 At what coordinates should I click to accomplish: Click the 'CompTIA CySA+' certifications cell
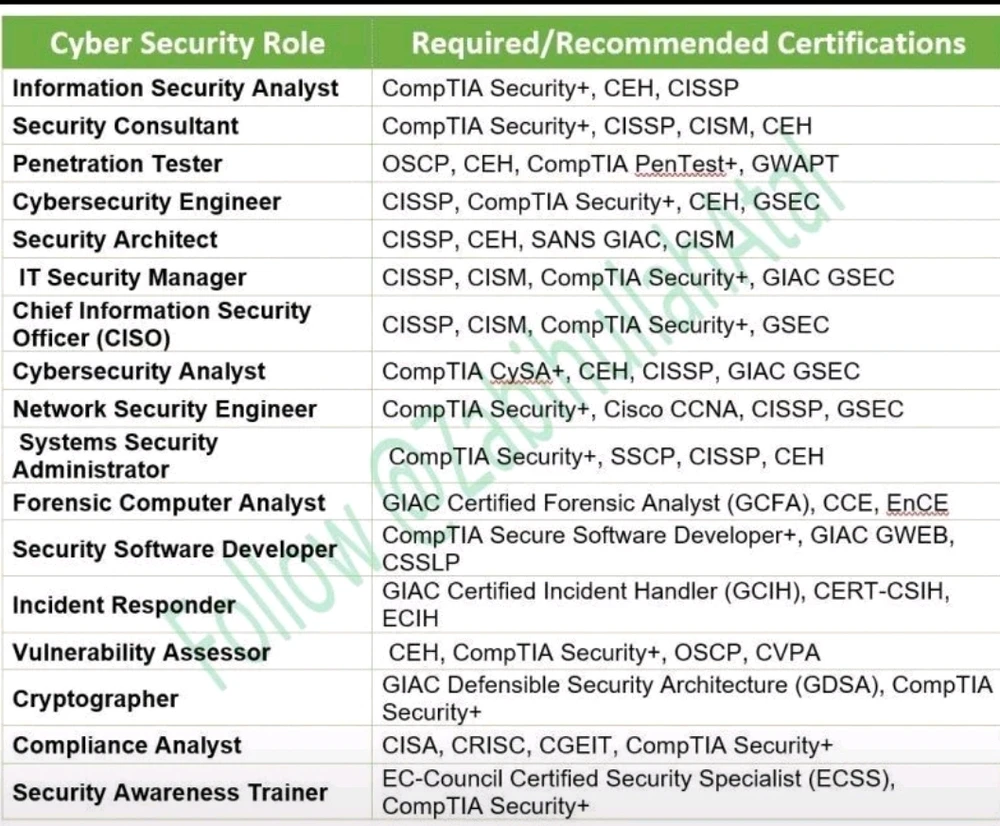(x=686, y=371)
